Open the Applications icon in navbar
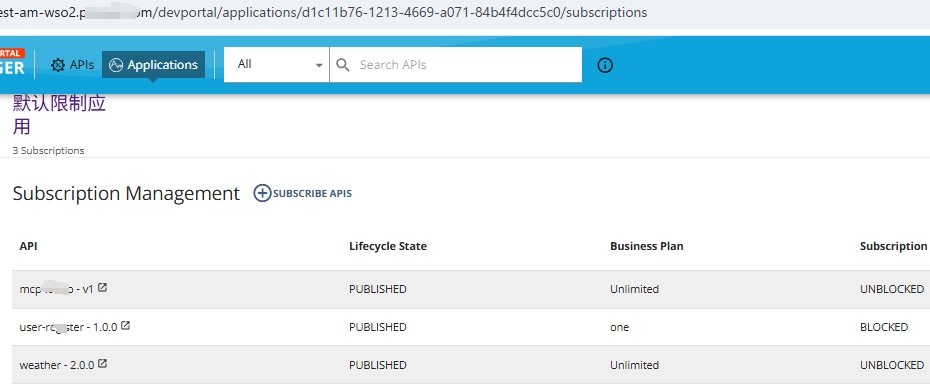The image size is (930, 390). (116, 65)
